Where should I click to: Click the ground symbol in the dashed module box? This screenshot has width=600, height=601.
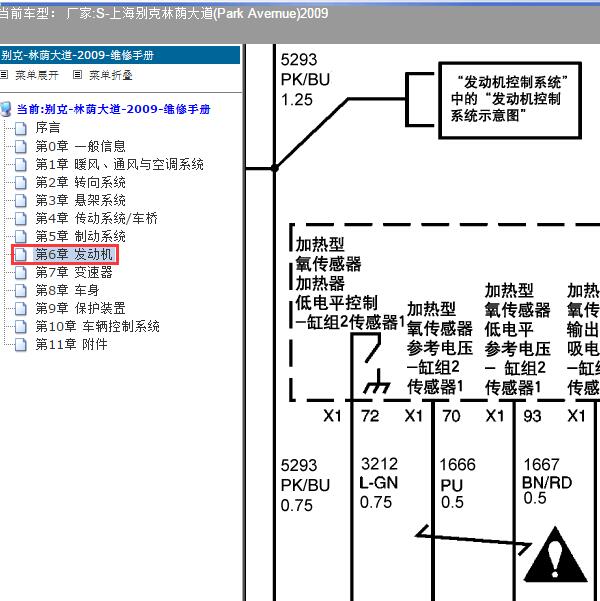tap(377, 383)
